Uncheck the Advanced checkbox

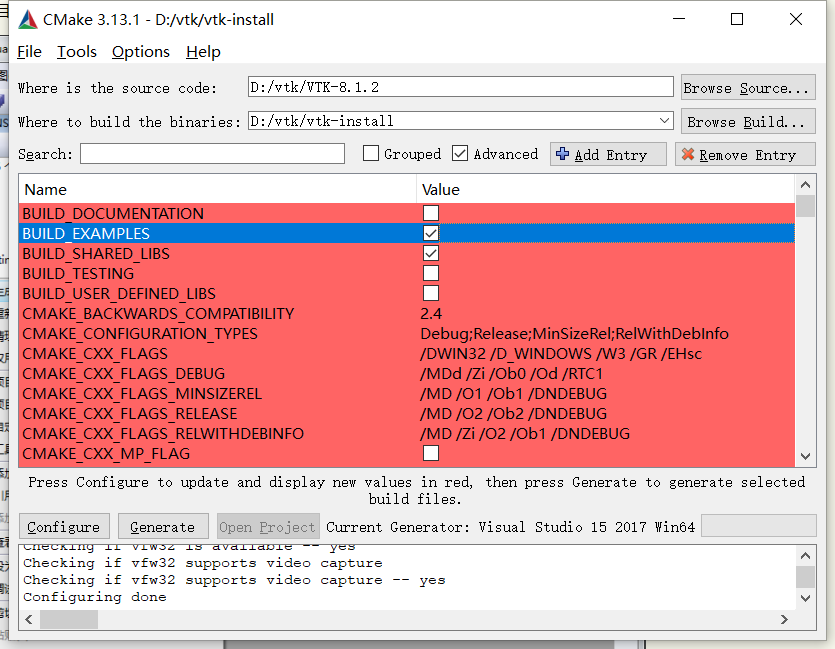[461, 153]
